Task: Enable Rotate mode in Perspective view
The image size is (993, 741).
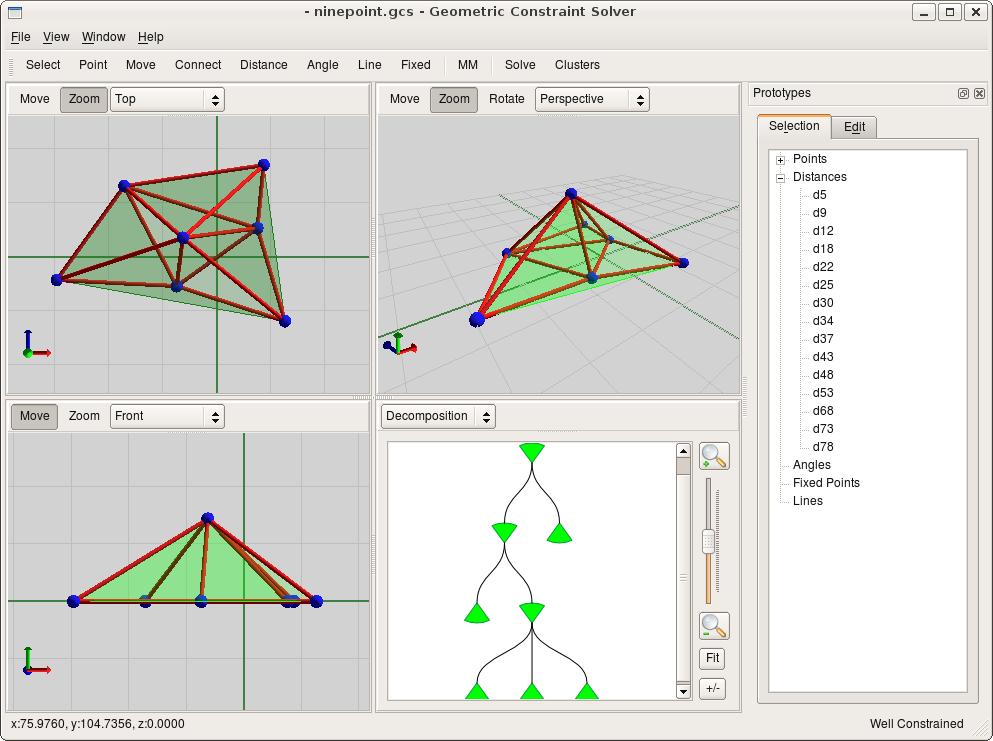Action: pos(506,99)
